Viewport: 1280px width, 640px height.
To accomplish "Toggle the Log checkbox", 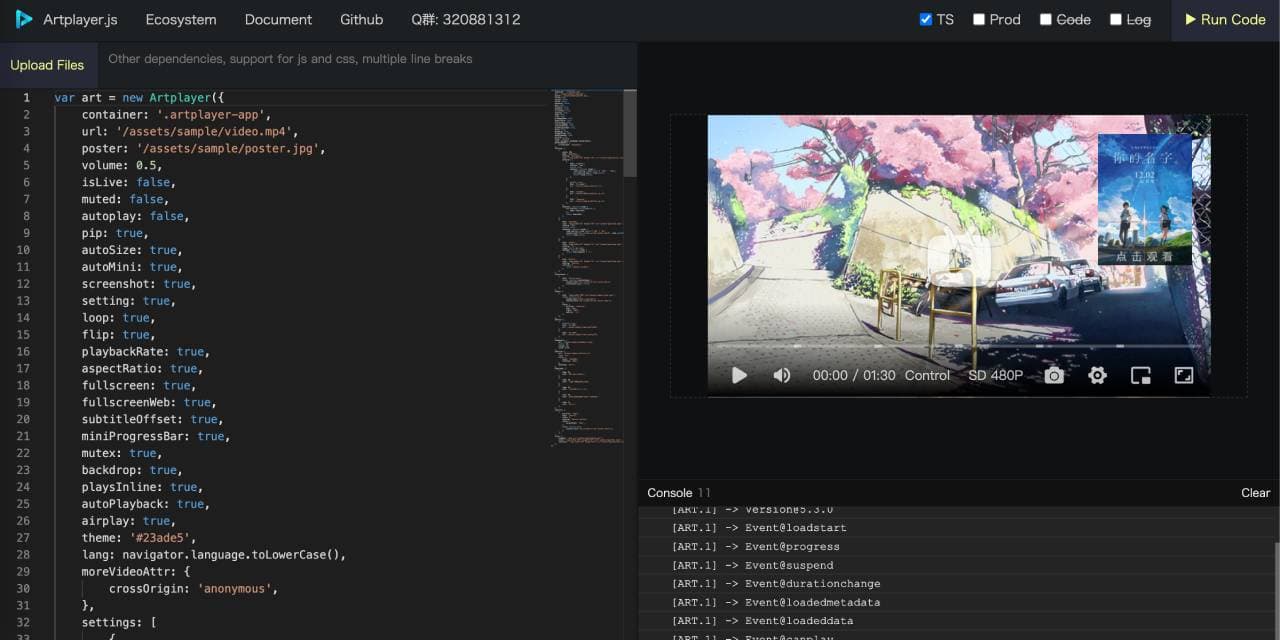I will (x=1116, y=19).
